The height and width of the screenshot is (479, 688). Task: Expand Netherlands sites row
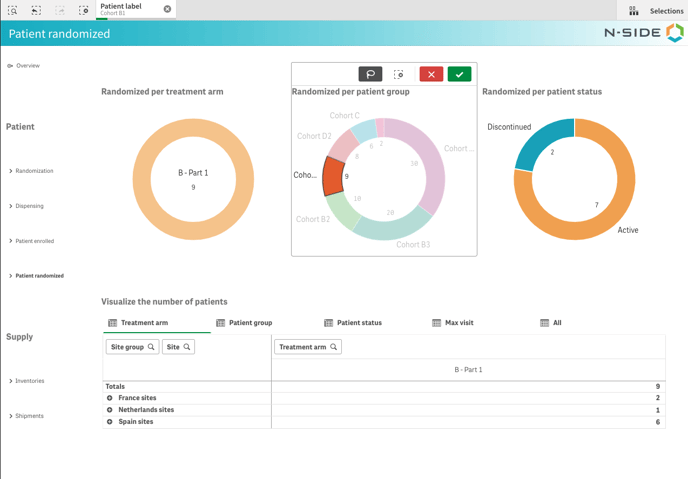[x=110, y=410]
